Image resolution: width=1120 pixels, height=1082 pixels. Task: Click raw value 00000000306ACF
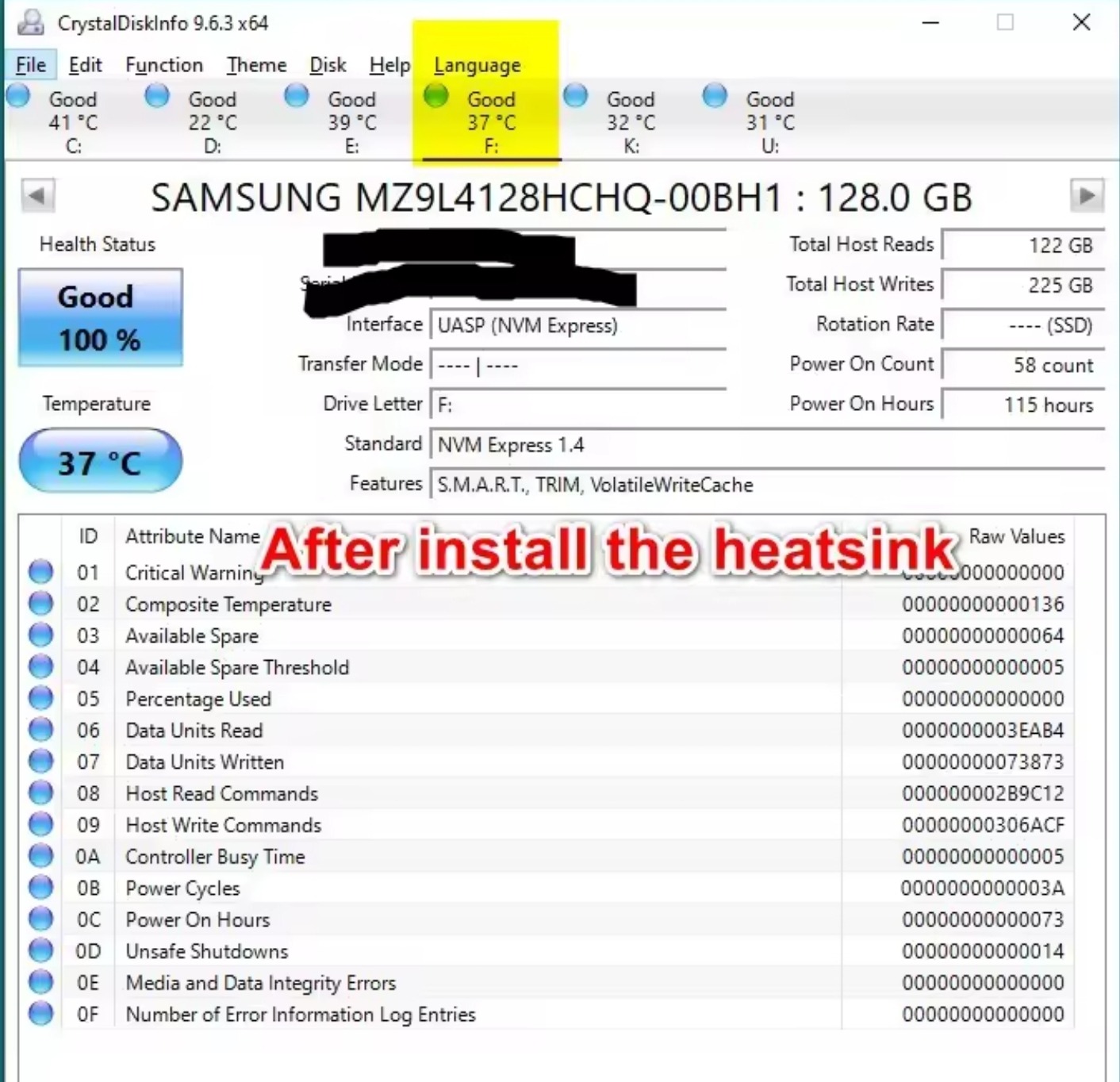[983, 825]
